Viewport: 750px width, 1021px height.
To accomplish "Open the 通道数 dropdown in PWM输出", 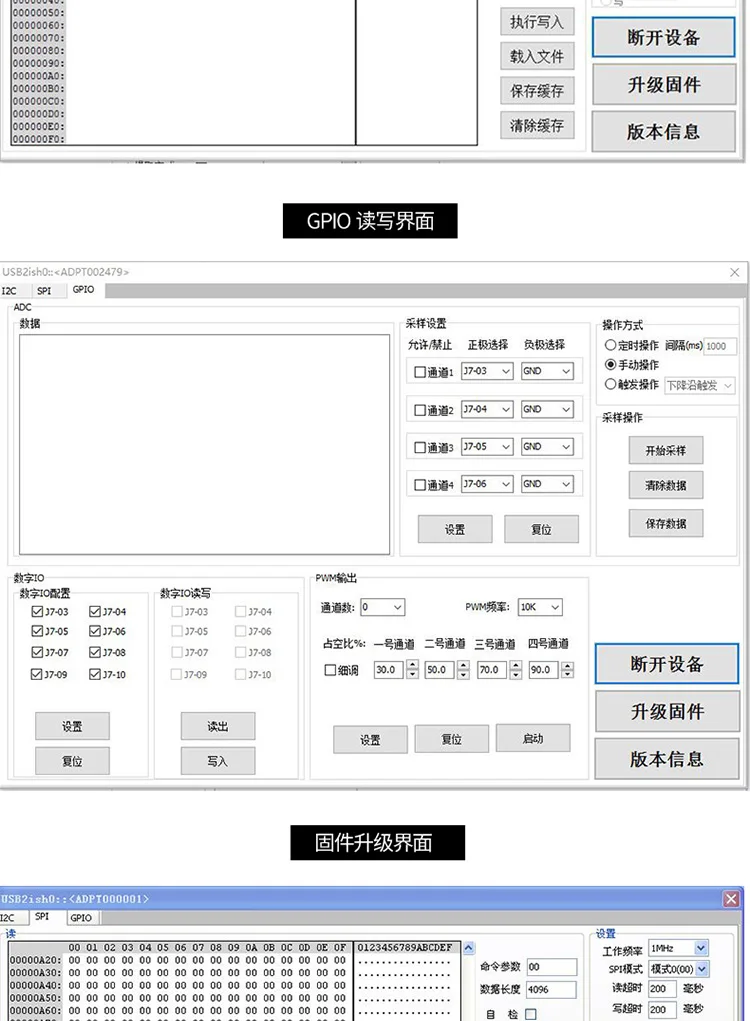I will pyautogui.click(x=397, y=607).
